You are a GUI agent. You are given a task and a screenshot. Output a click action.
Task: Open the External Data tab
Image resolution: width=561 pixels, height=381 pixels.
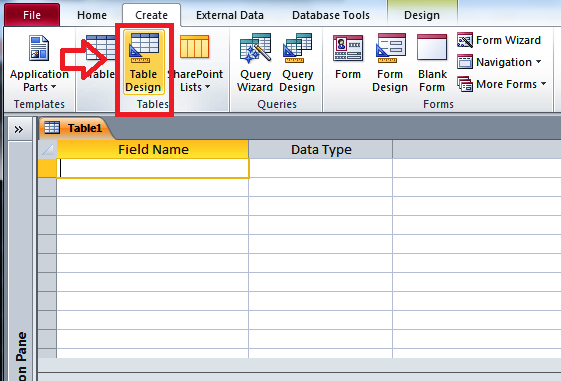(x=230, y=15)
